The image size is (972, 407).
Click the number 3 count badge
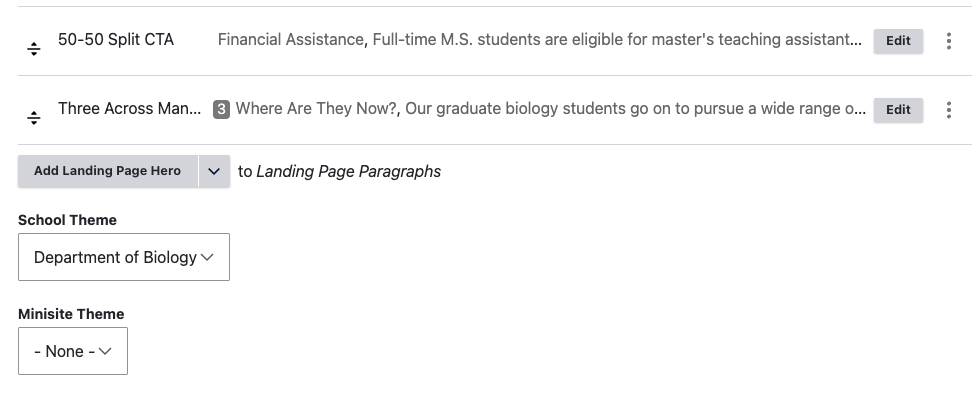[x=221, y=110]
